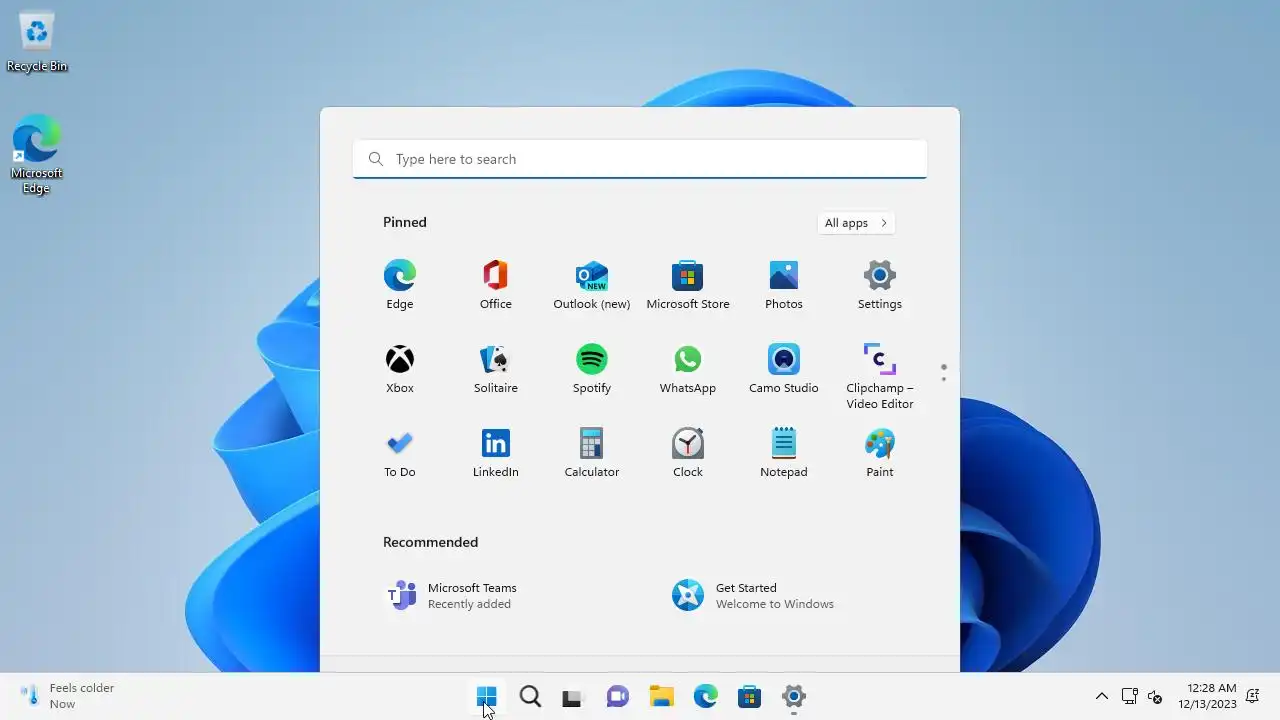Expand the All apps list
Viewport: 1280px width, 720px height.
point(855,223)
